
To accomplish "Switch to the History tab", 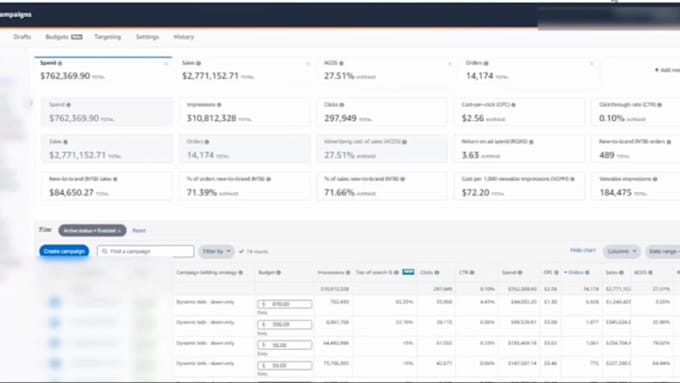I will click(184, 37).
